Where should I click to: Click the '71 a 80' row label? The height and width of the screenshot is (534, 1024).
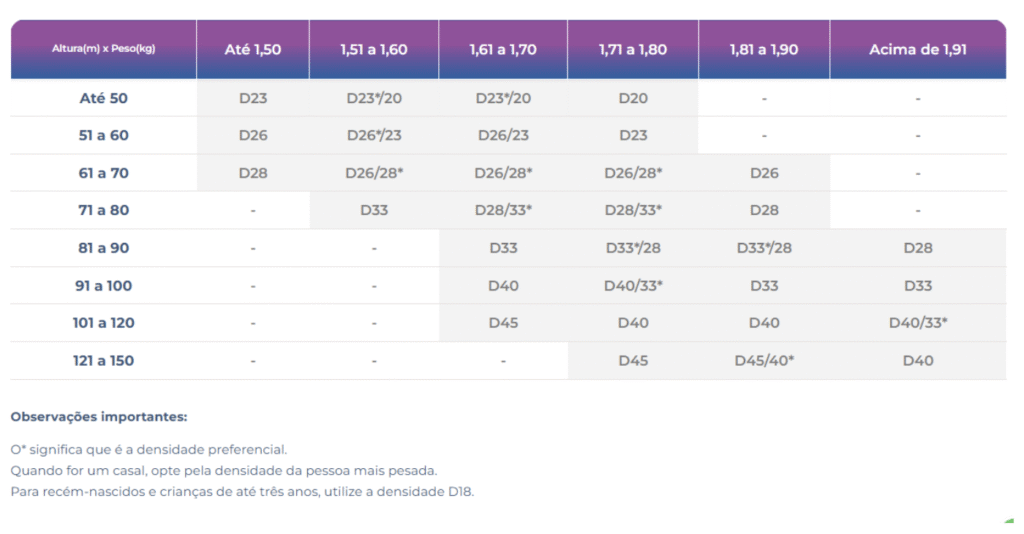point(104,210)
